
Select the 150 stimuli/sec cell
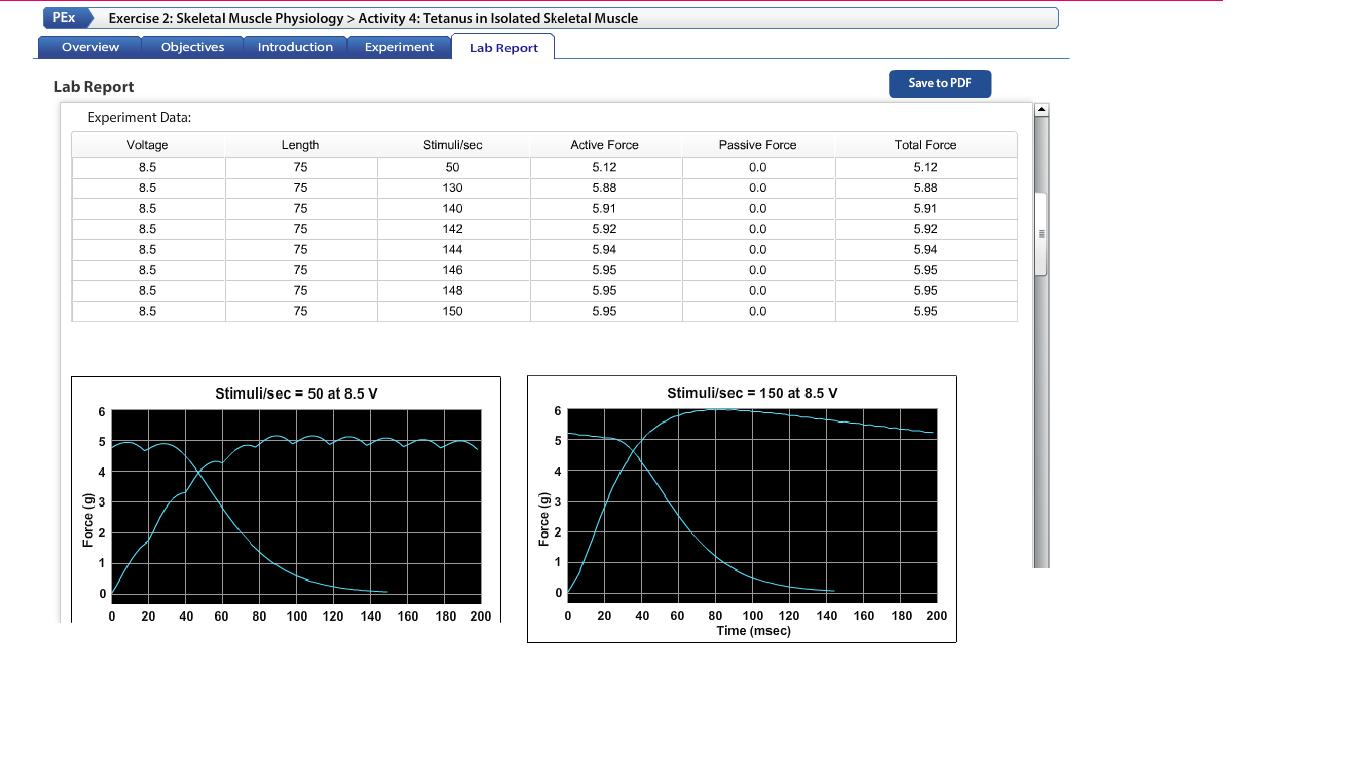(x=453, y=311)
